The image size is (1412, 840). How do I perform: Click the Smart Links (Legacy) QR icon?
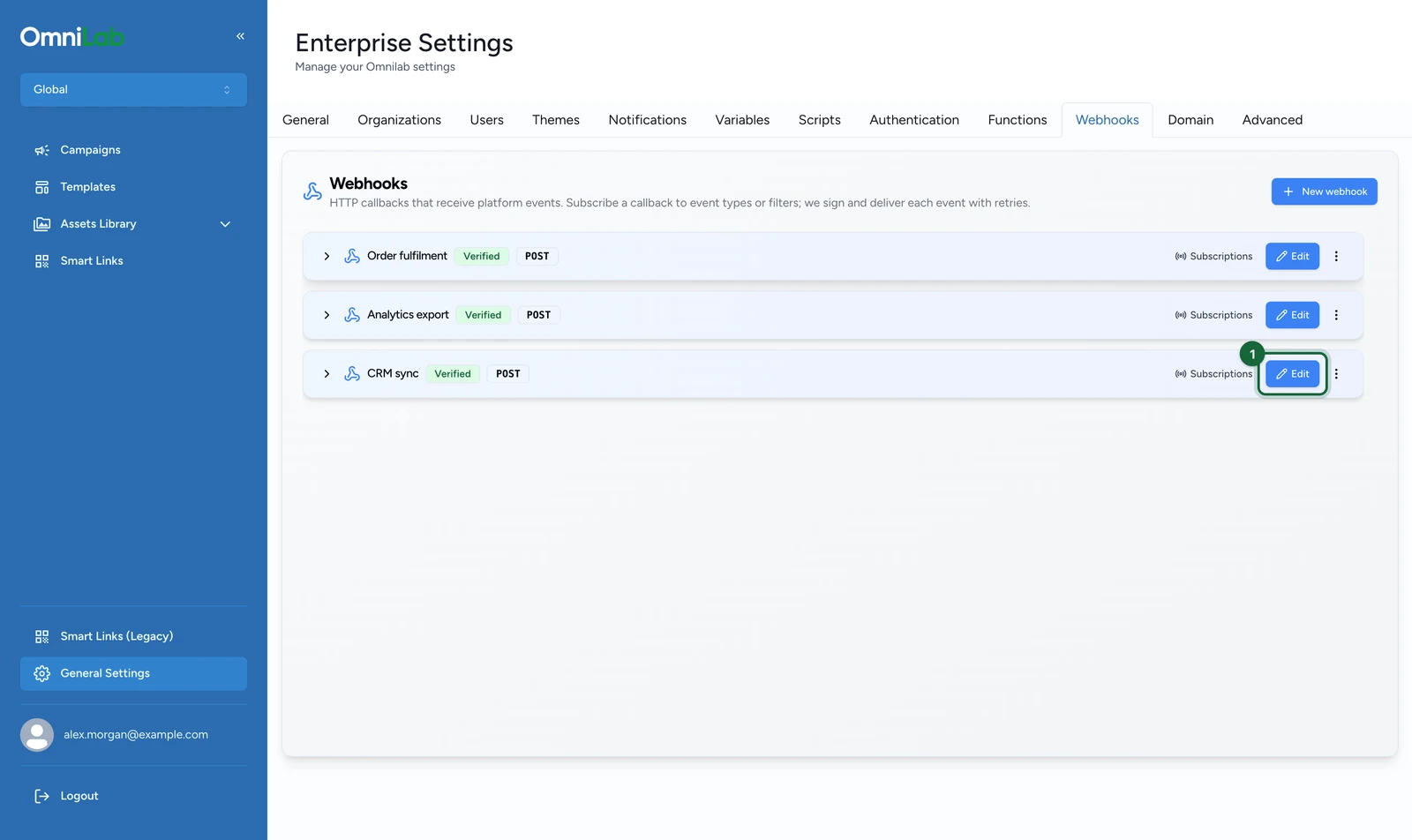[41, 636]
